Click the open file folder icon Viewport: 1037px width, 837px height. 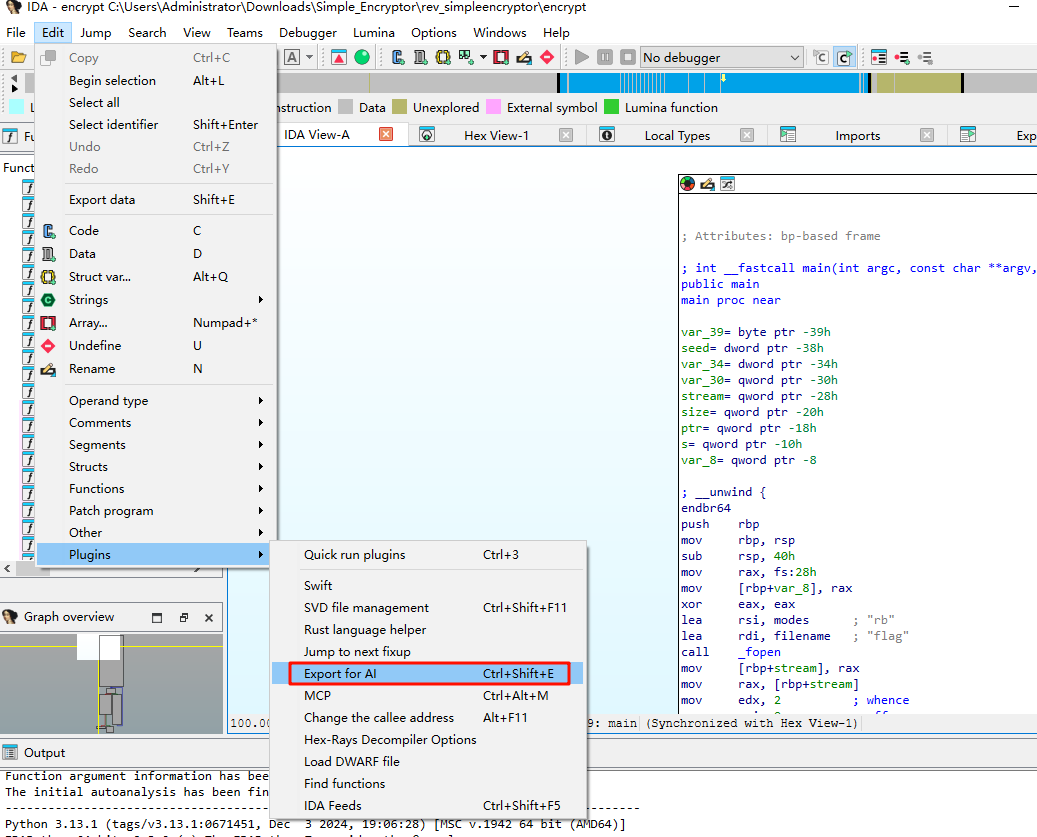point(18,58)
